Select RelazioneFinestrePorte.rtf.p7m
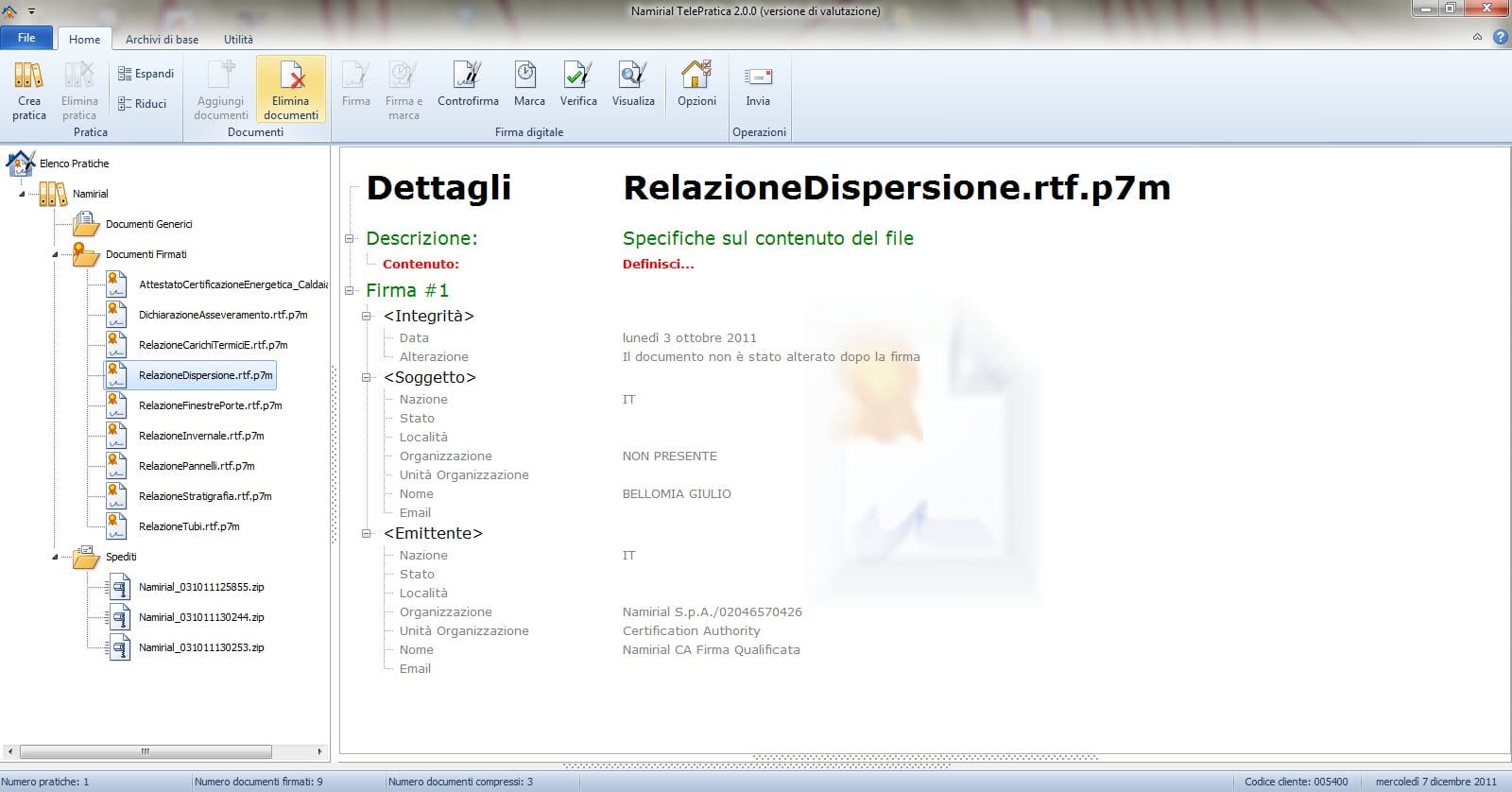The image size is (1512, 792). 210,405
